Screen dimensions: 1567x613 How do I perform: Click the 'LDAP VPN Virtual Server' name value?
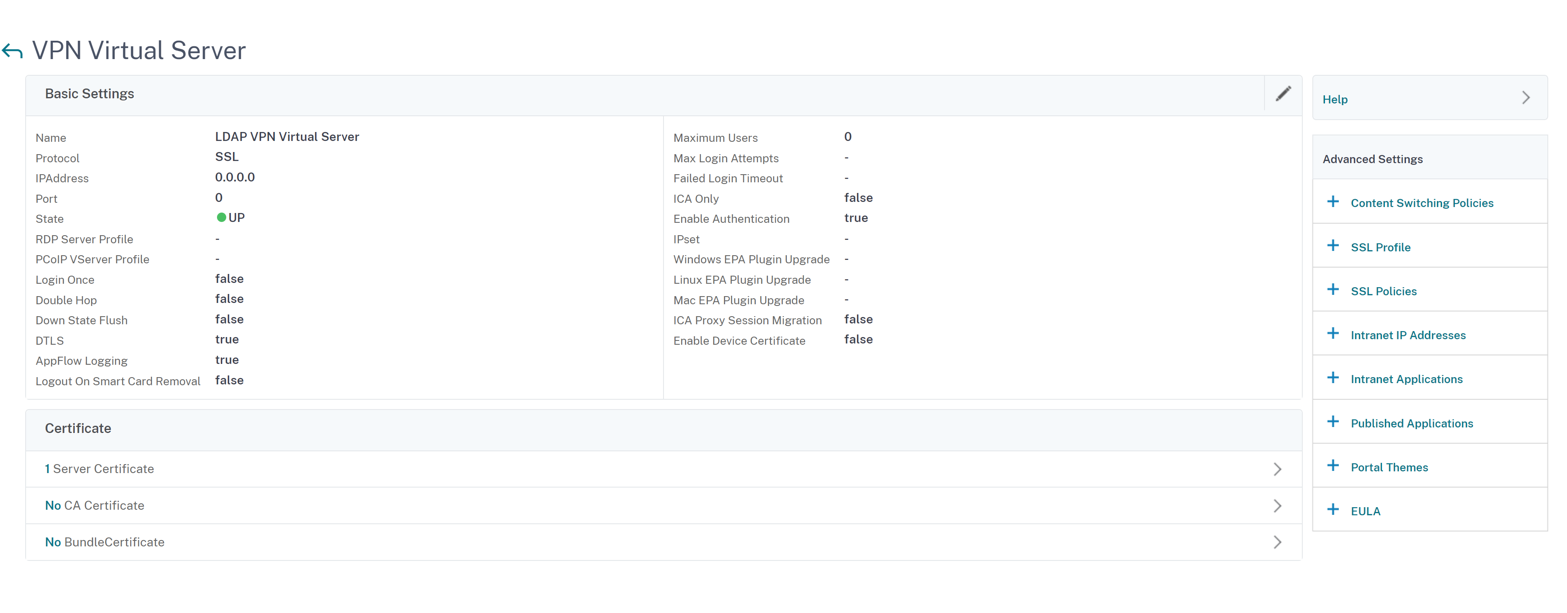tap(287, 137)
